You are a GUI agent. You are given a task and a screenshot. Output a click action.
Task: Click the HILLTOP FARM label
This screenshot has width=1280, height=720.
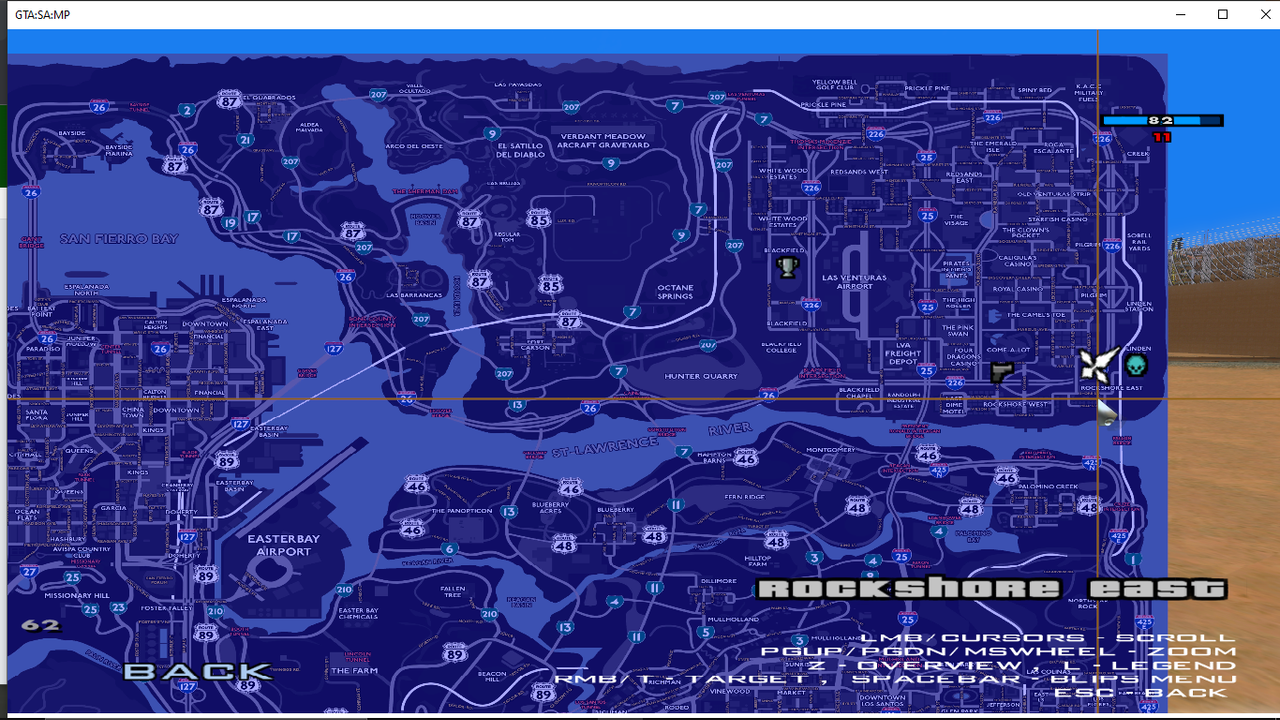(x=758, y=561)
